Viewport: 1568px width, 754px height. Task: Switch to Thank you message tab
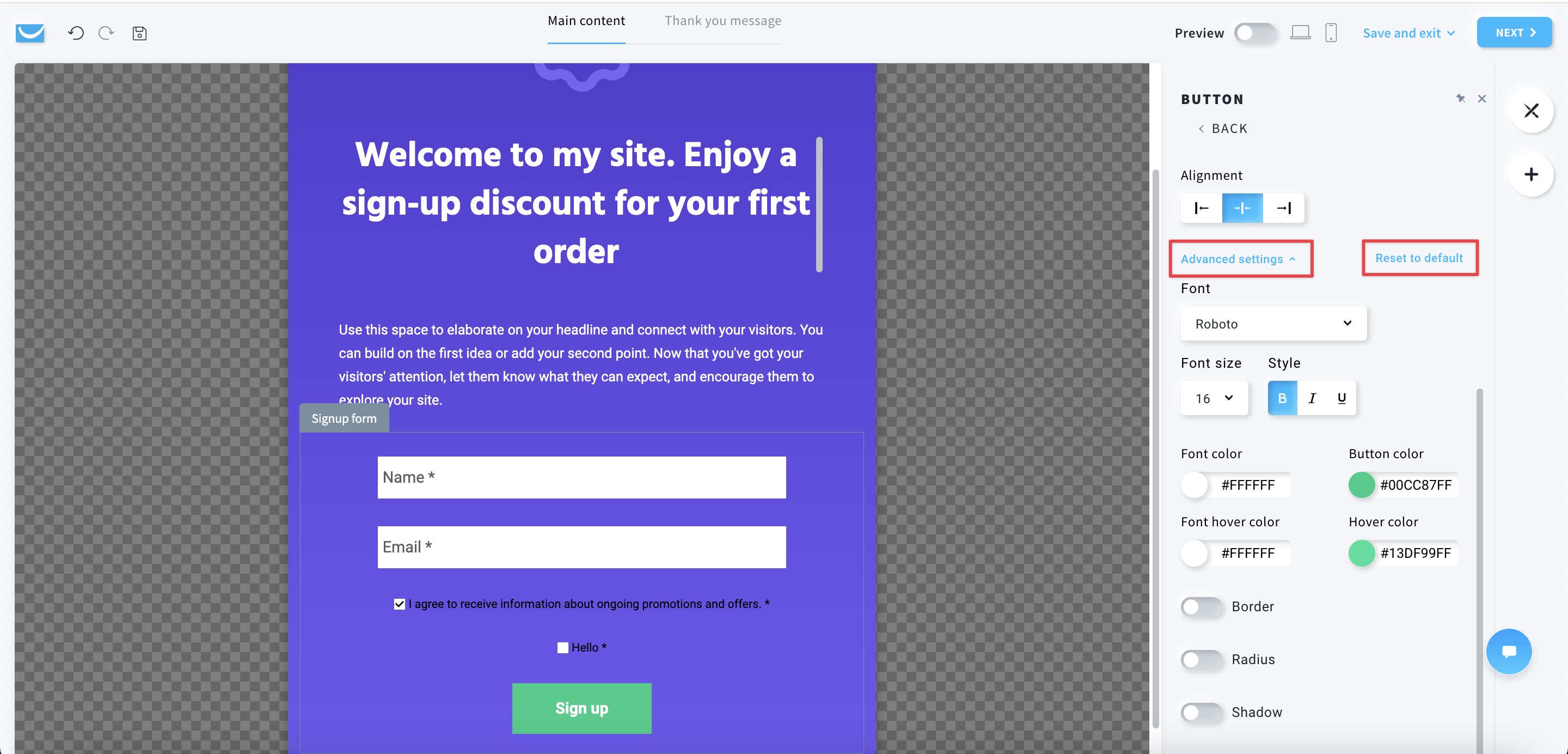(723, 19)
